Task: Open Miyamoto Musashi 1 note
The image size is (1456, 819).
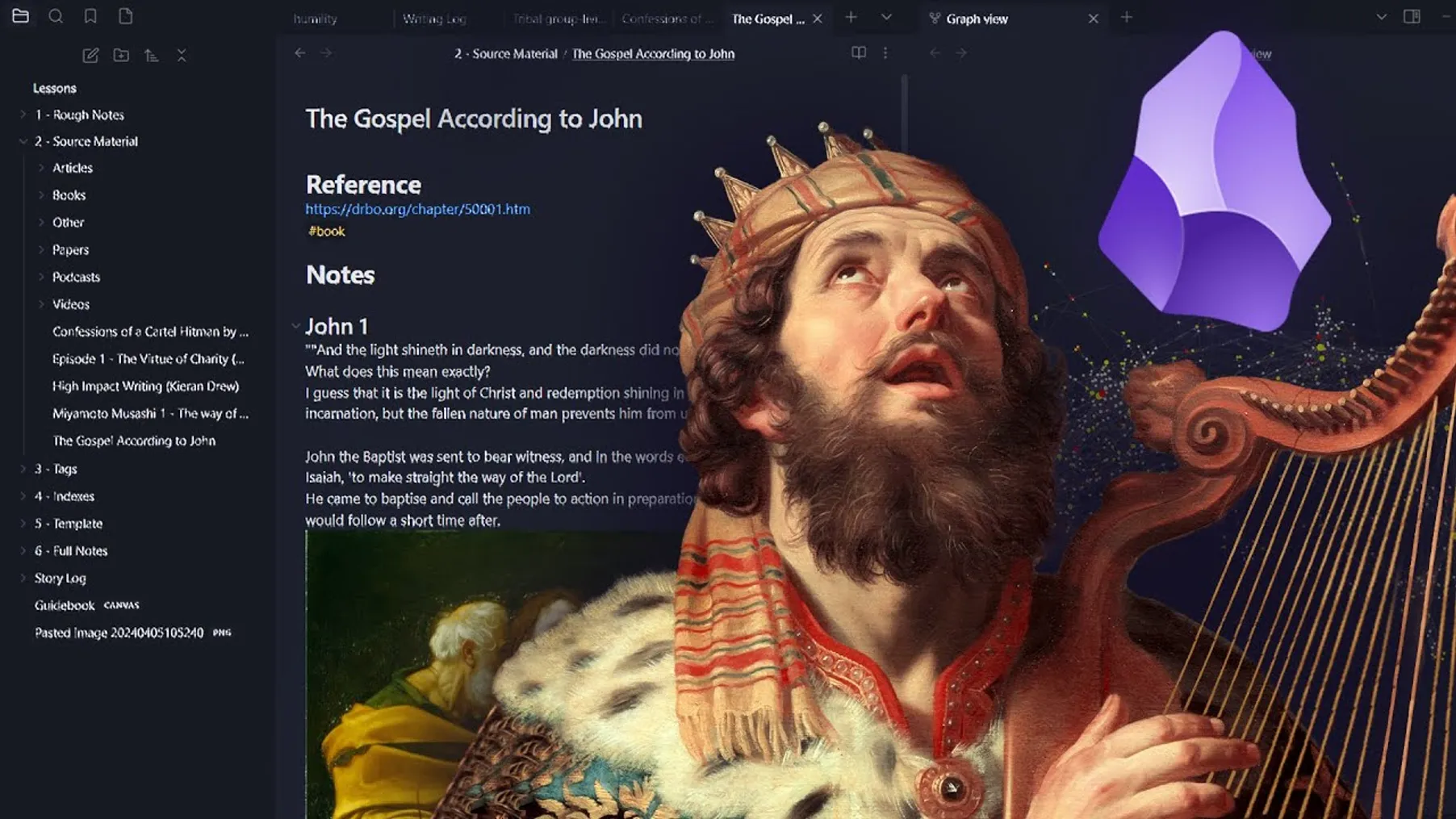Action: coord(150,414)
